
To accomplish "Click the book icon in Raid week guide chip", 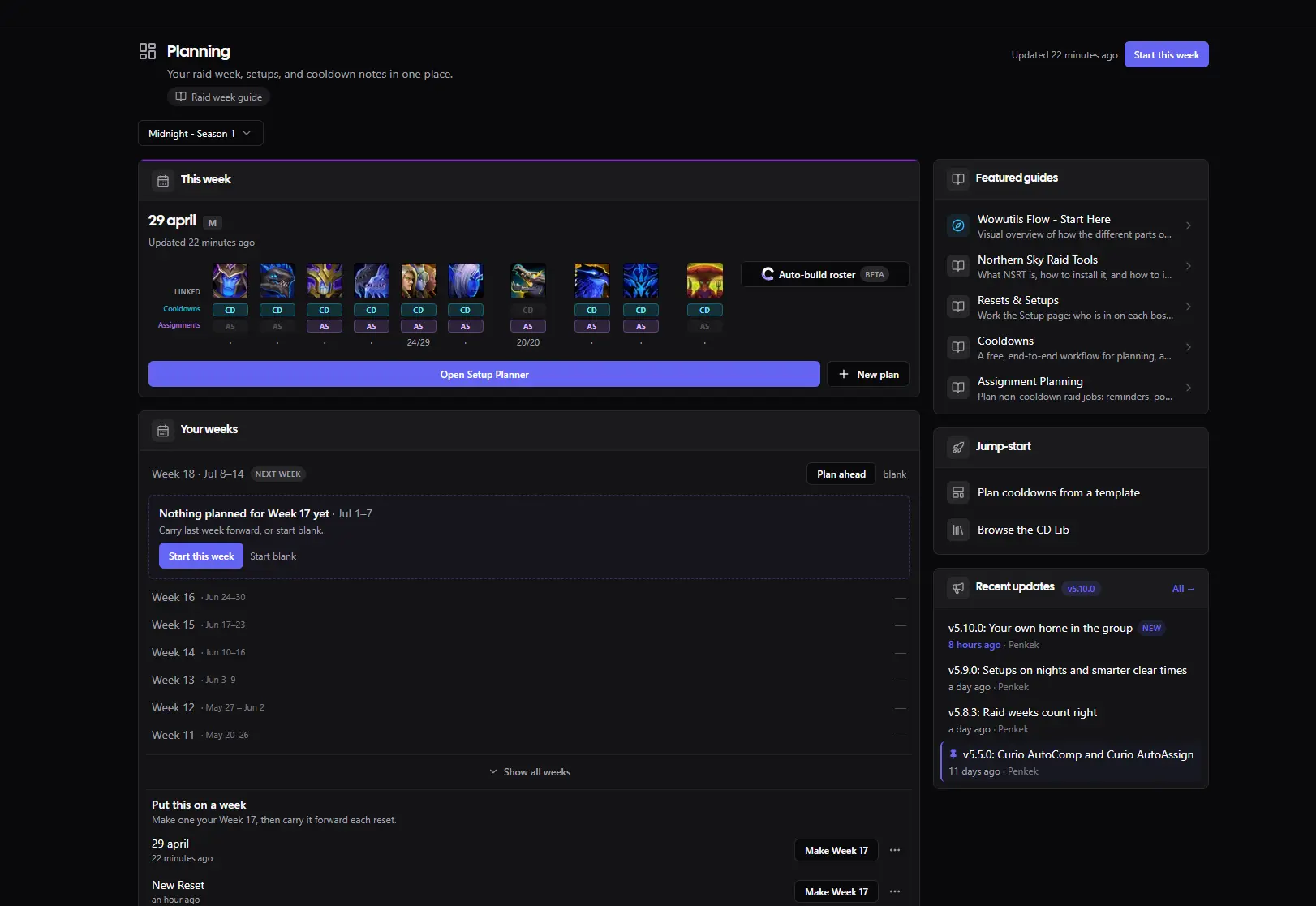I will click(x=181, y=97).
